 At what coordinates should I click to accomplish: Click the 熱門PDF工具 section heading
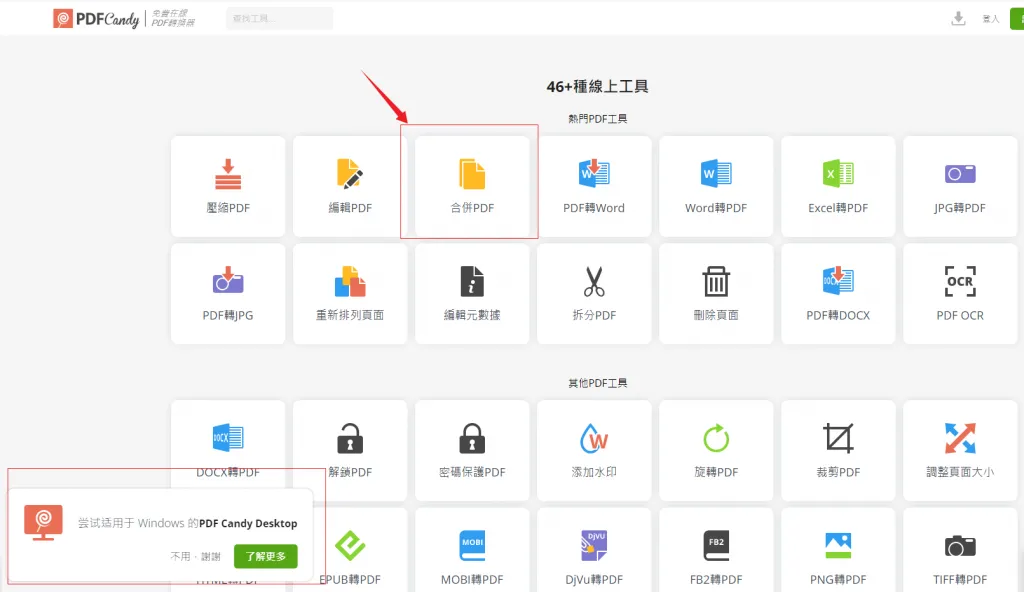598,118
